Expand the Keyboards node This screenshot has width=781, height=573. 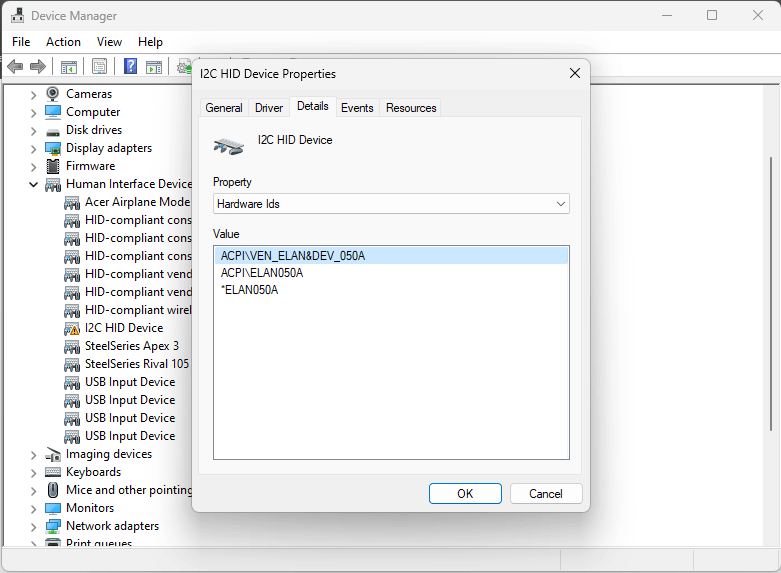pyautogui.click(x=33, y=472)
